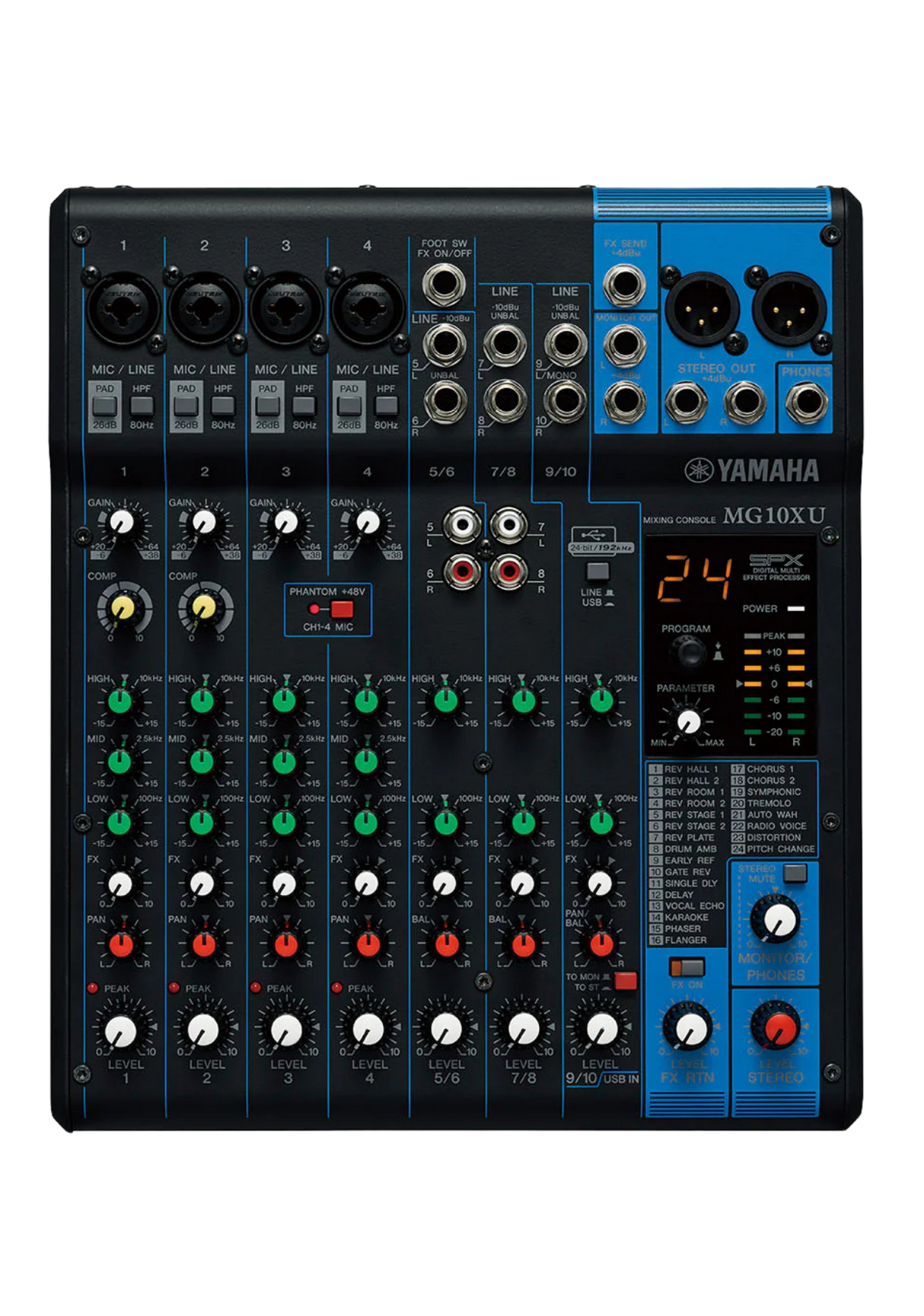The image size is (924, 1316).
Task: Adjust channel 5/6 LOW EQ knob
Action: [x=446, y=822]
